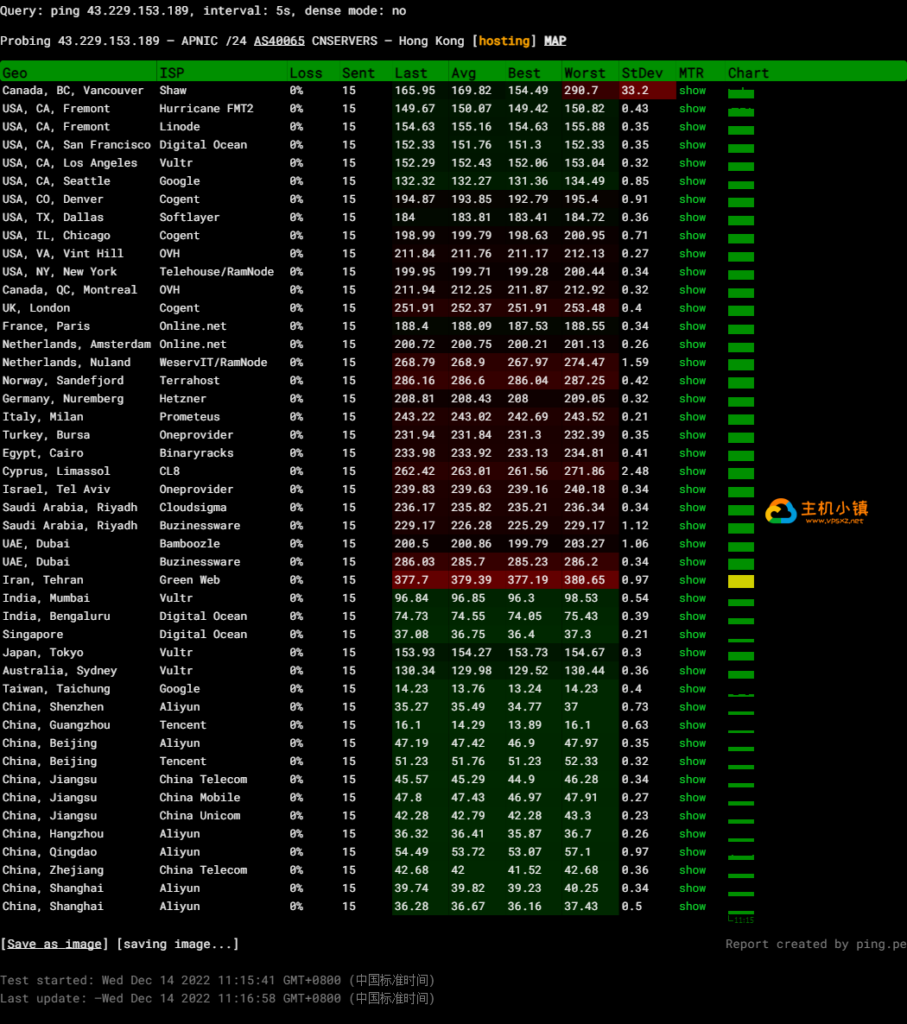Screen dimensions: 907x1024
Task: Click the Save as image link
Action: pos(55,944)
